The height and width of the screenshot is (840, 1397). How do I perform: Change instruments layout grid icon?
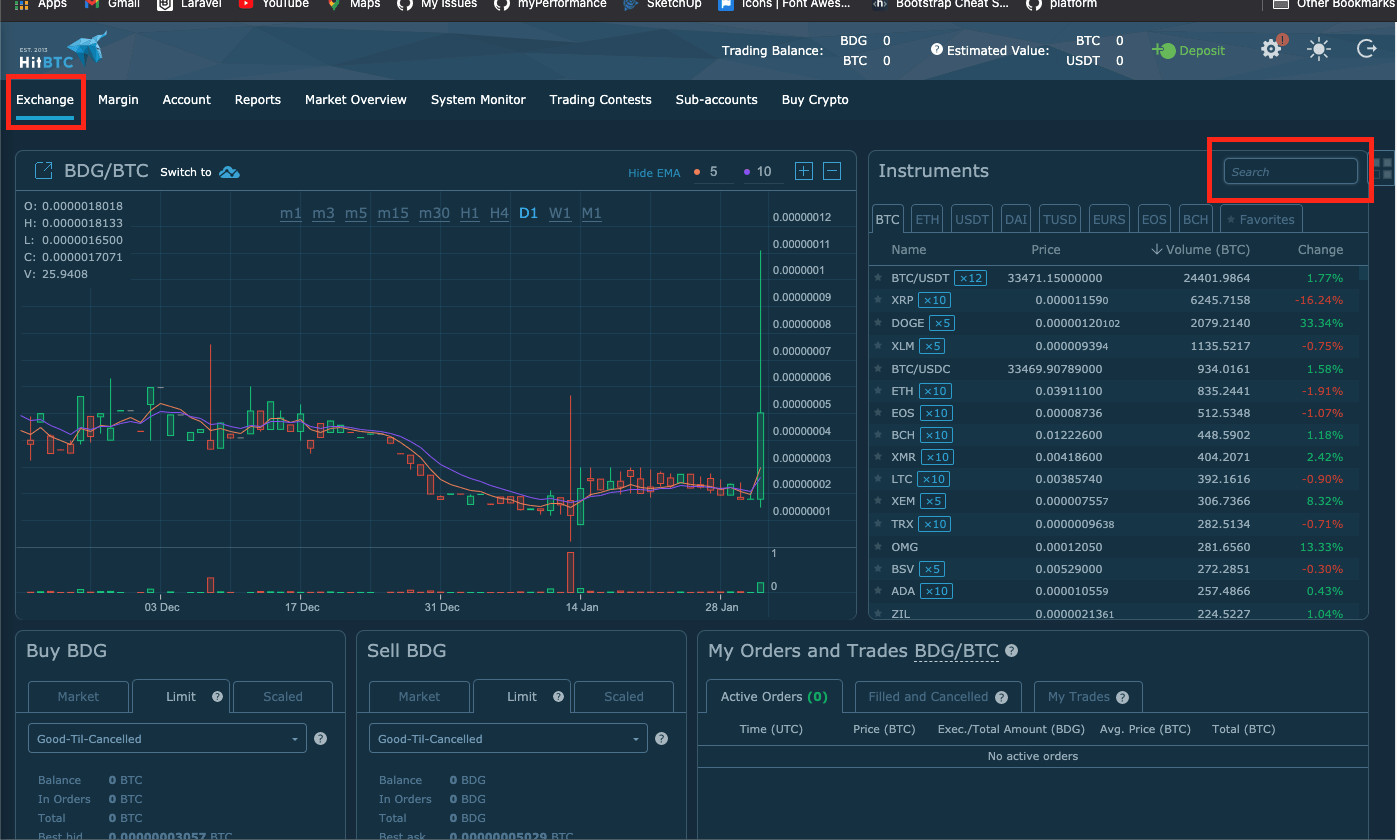tap(1382, 168)
